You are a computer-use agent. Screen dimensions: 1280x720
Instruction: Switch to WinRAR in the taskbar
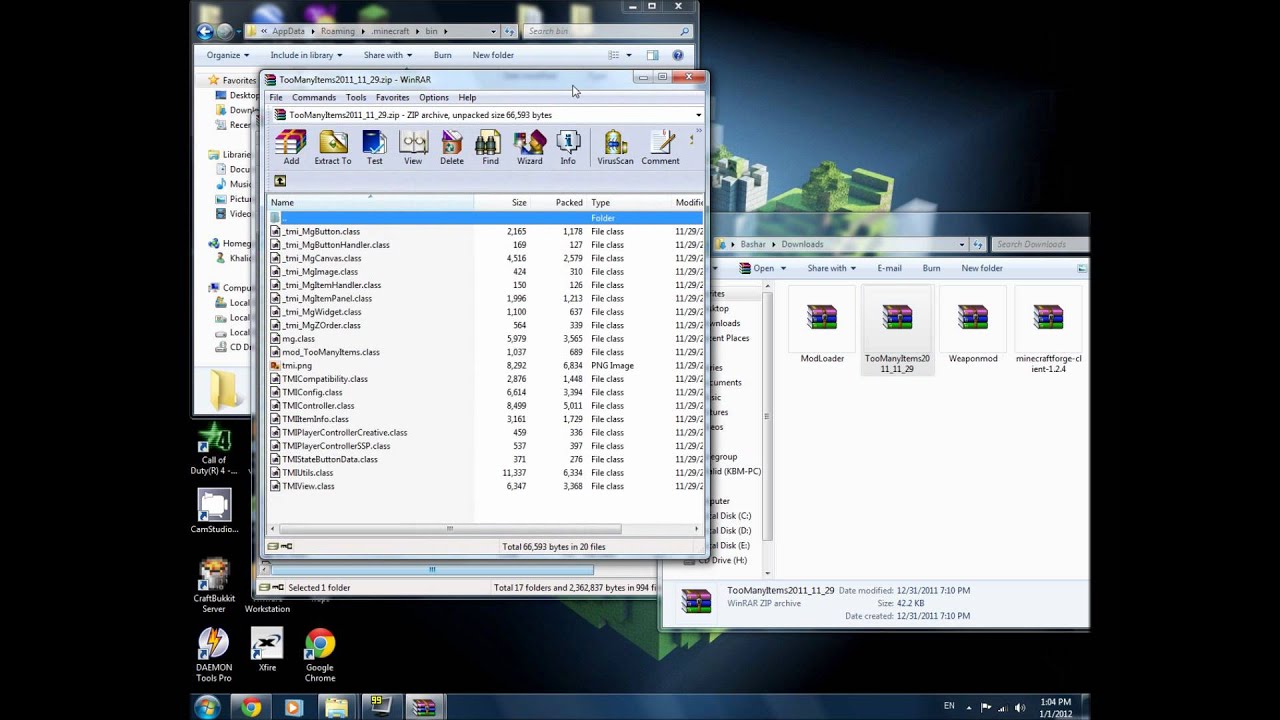[x=424, y=707]
